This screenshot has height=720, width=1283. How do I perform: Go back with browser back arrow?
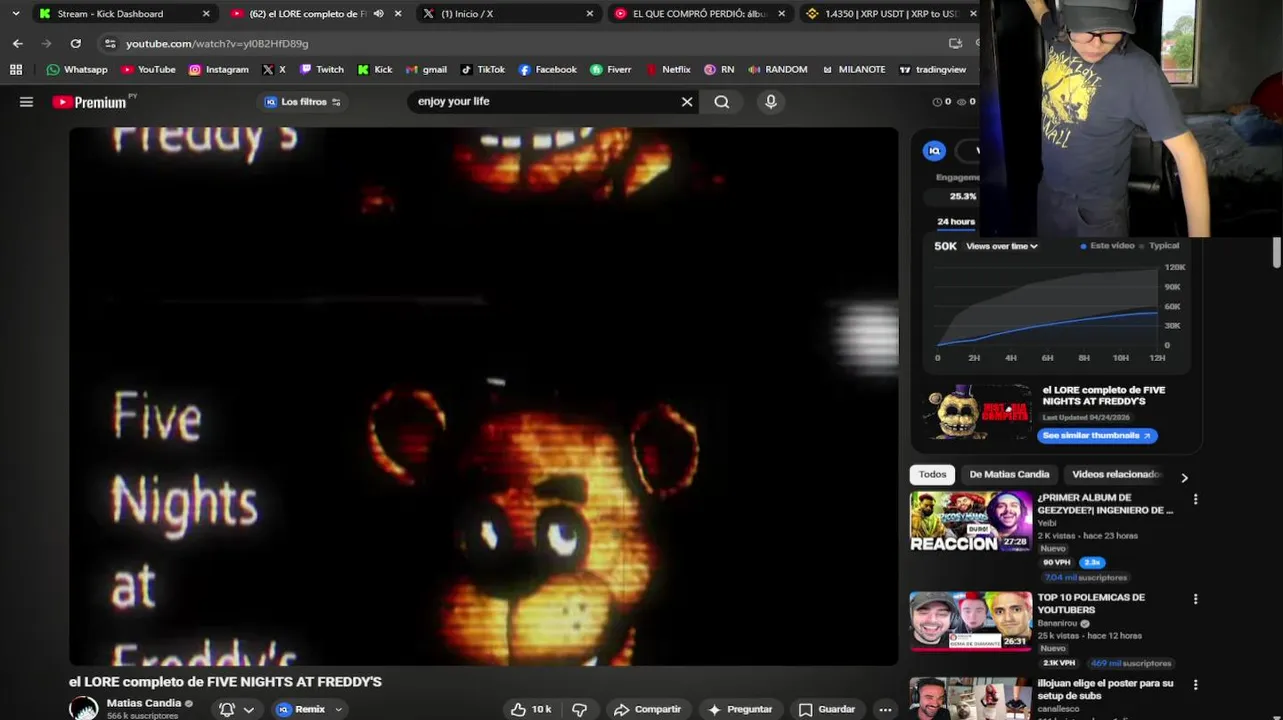point(17,43)
